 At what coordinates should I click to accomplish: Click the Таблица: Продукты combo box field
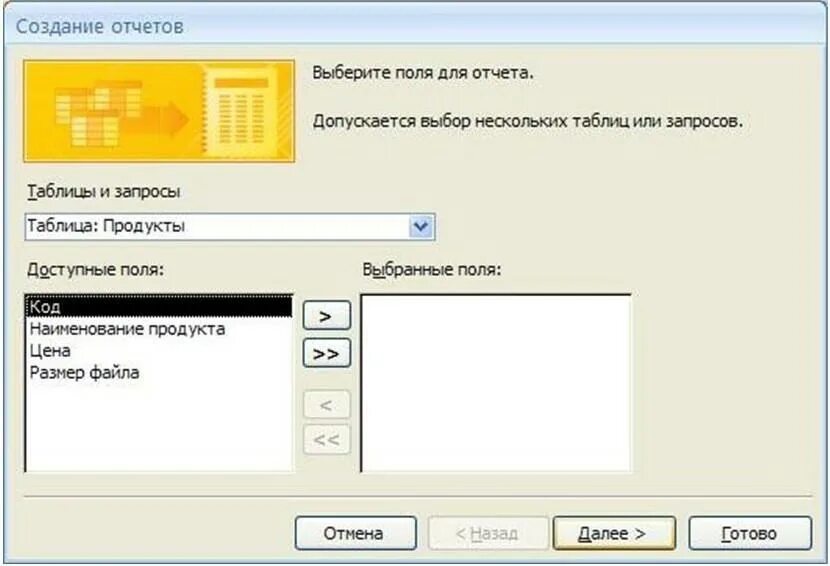(x=230, y=227)
